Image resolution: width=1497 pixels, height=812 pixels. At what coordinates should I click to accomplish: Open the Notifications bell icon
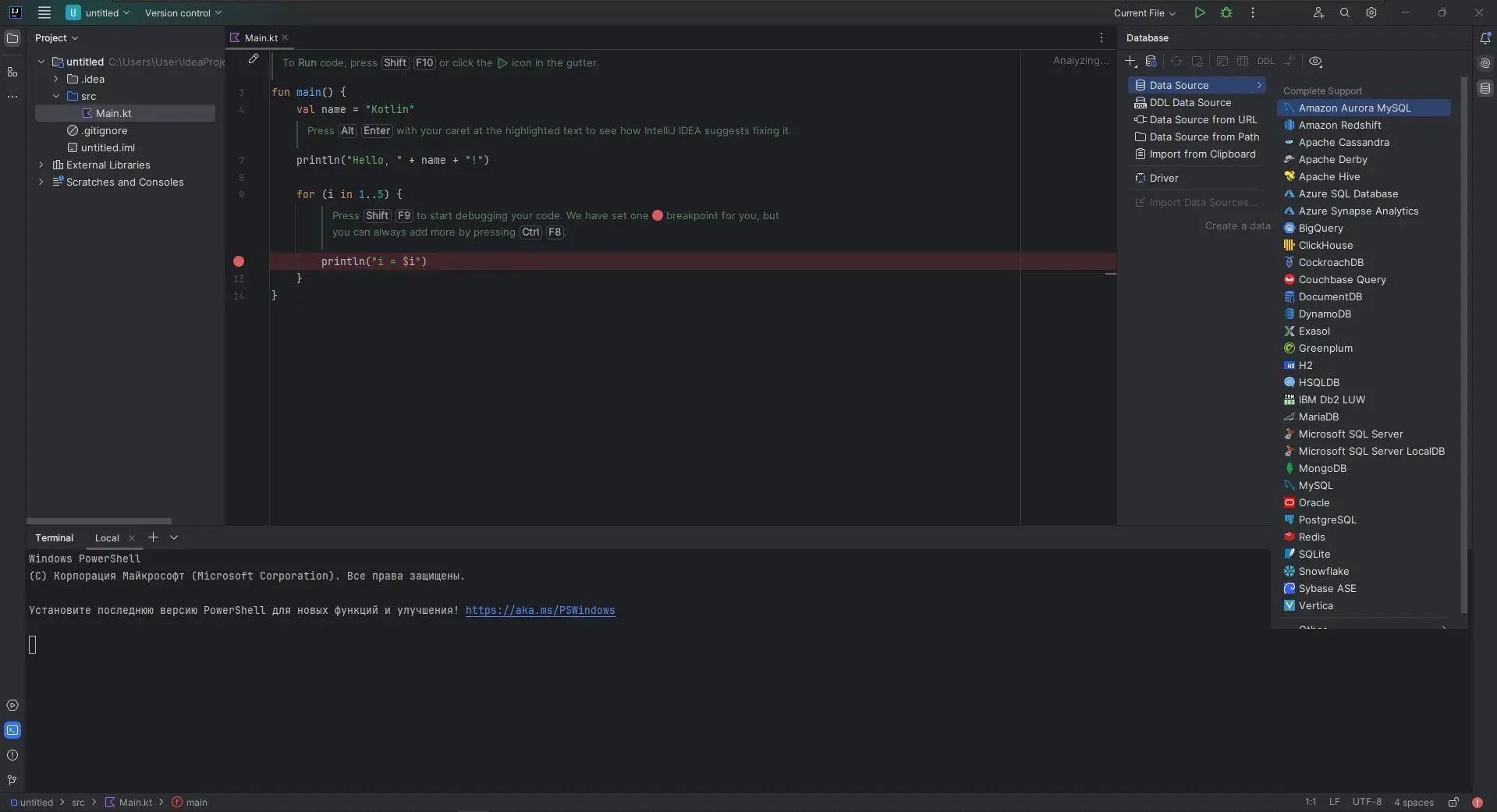click(1485, 38)
